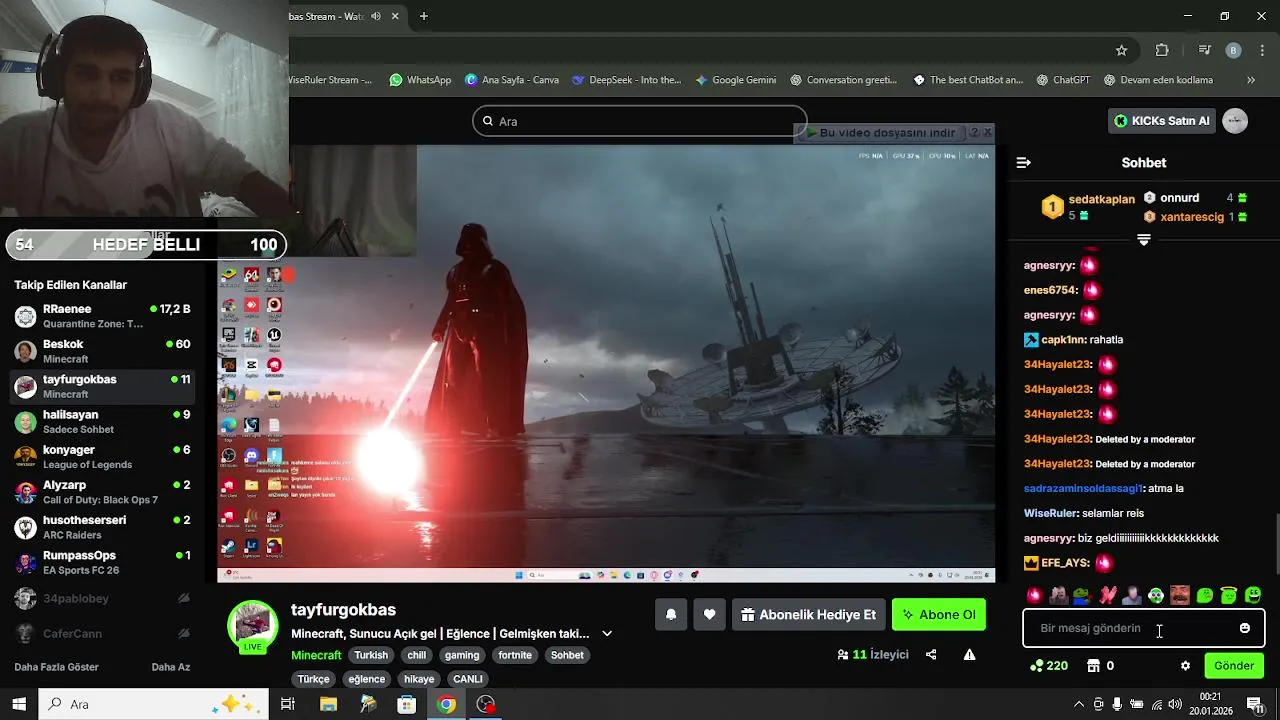This screenshot has height=720, width=1280.
Task: Insert the Pepe frog quick emote
Action: pos(1083,596)
